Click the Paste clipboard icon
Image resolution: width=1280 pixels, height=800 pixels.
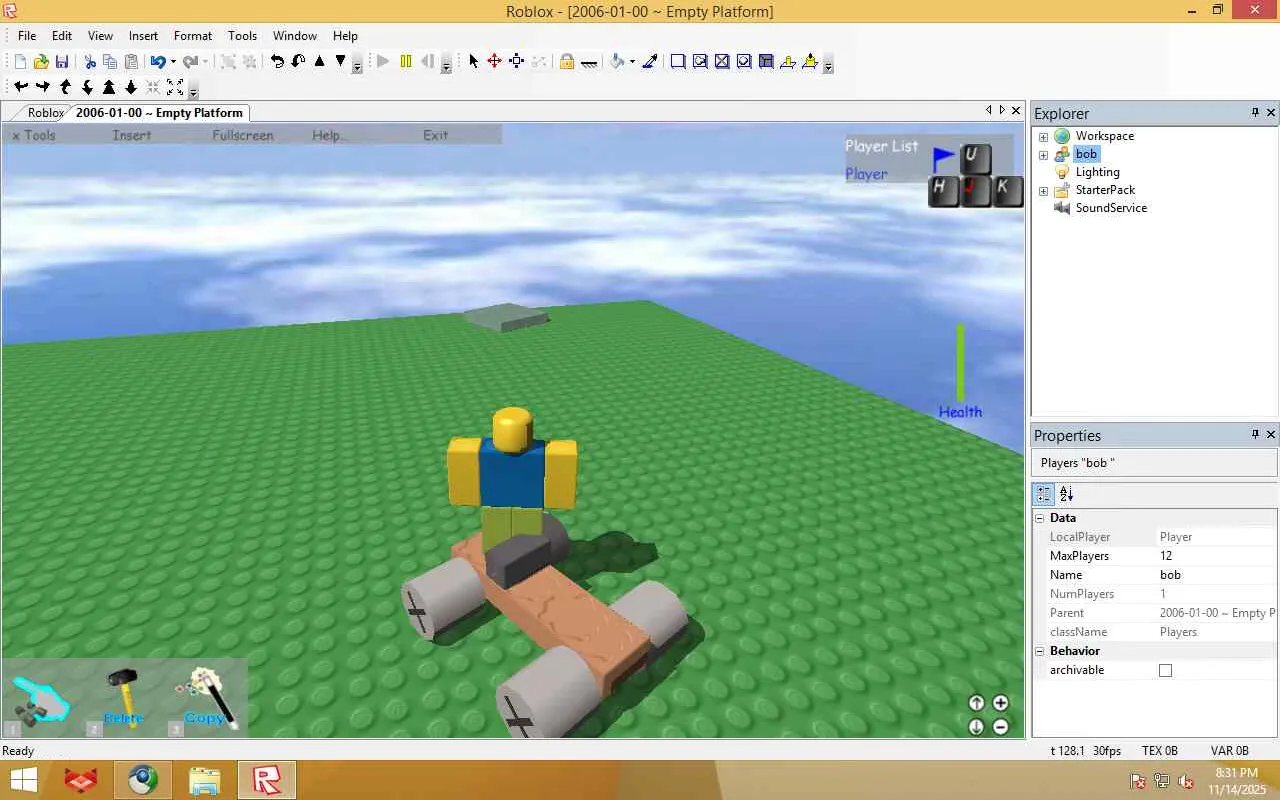coord(131,62)
